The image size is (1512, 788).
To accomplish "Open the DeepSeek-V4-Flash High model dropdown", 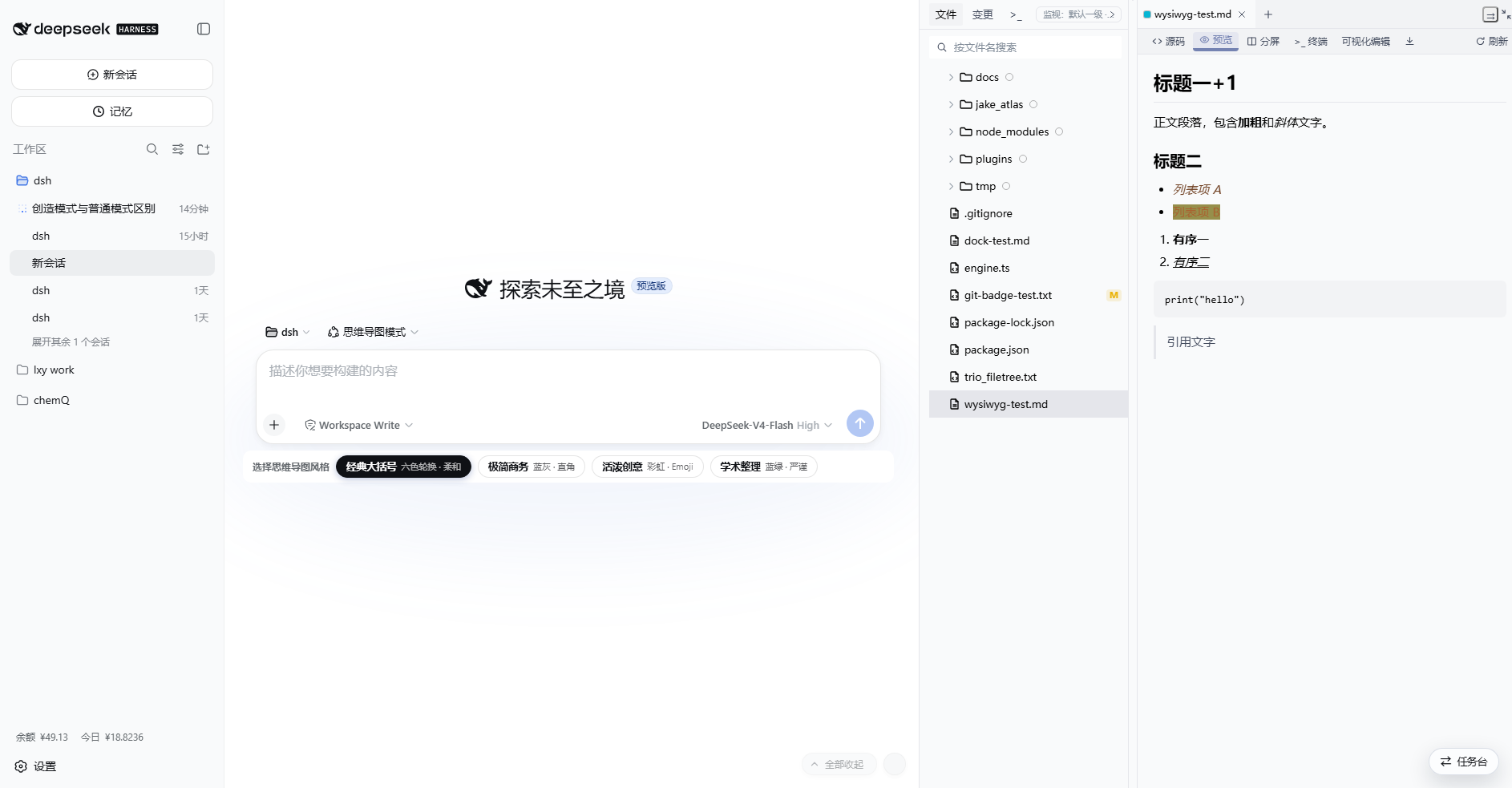I will point(767,425).
